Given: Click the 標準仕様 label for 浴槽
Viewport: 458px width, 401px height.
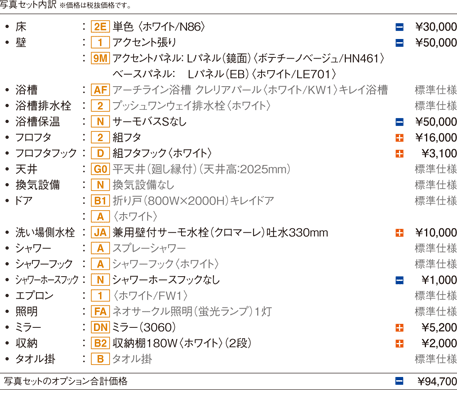Looking at the screenshot, I should coord(436,90).
